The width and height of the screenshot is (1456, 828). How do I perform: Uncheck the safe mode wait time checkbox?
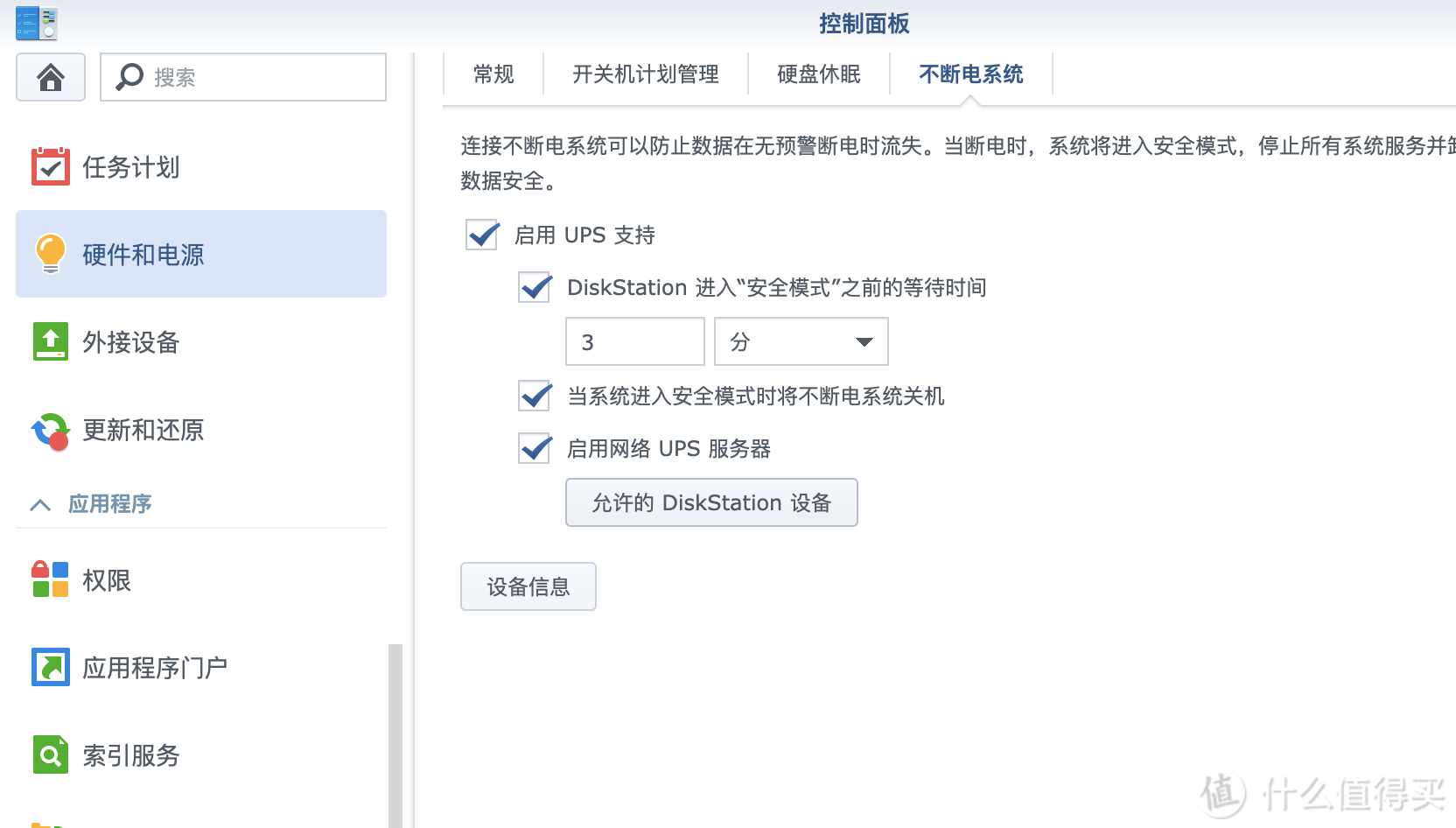click(535, 287)
